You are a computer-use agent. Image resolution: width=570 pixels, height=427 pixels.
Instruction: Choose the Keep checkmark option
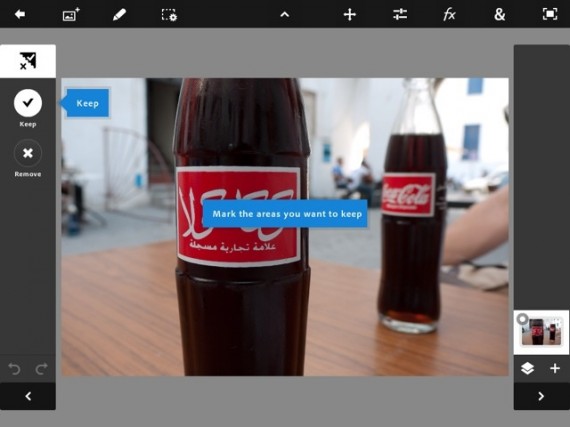[28, 103]
